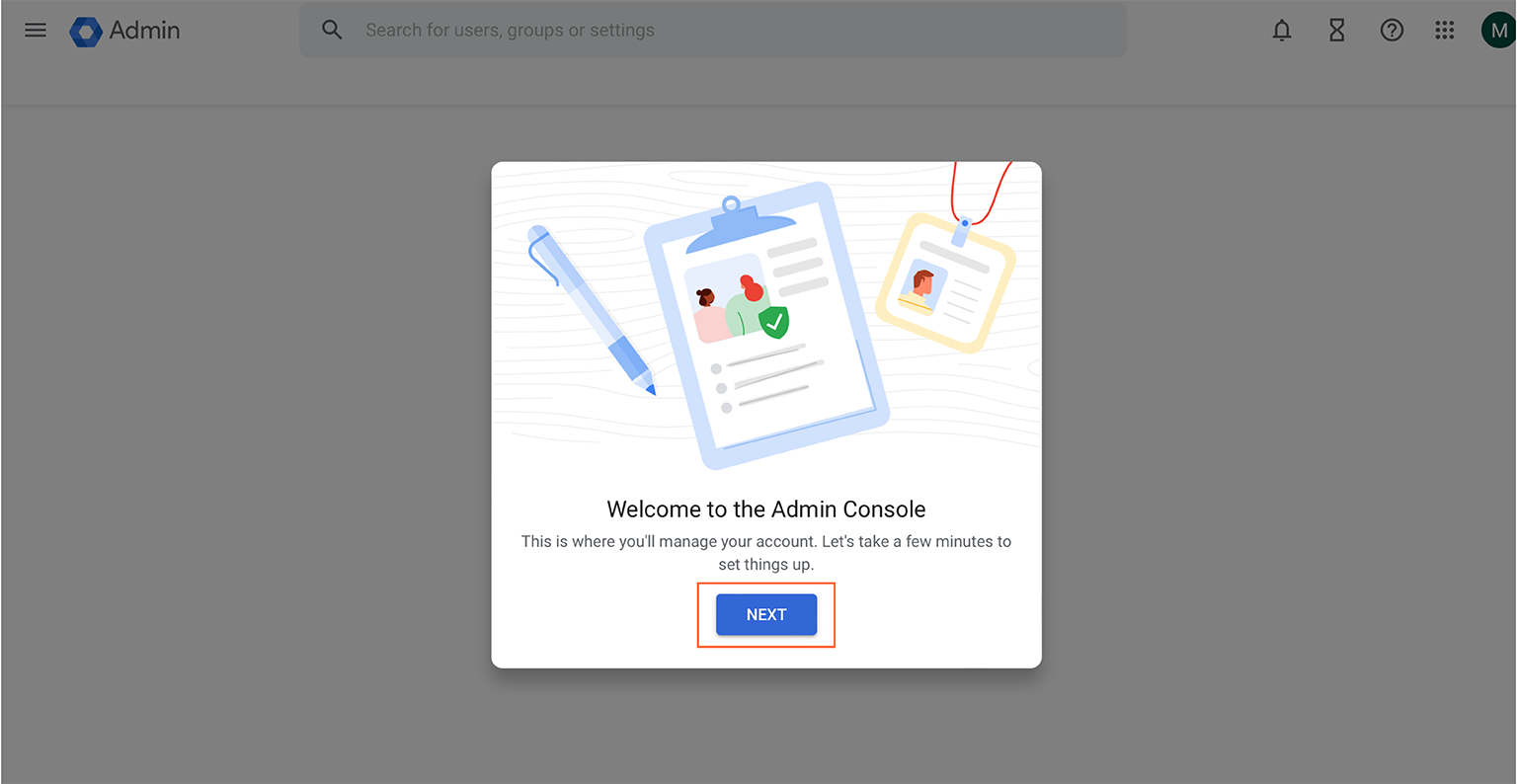Click the account setup description text
Image resolution: width=1517 pixels, height=784 pixels.
[x=766, y=553]
